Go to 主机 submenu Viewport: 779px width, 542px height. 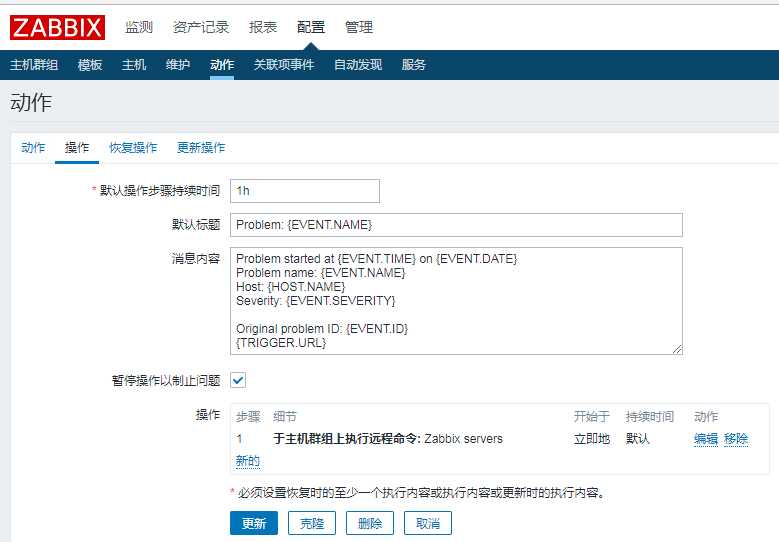coord(134,65)
